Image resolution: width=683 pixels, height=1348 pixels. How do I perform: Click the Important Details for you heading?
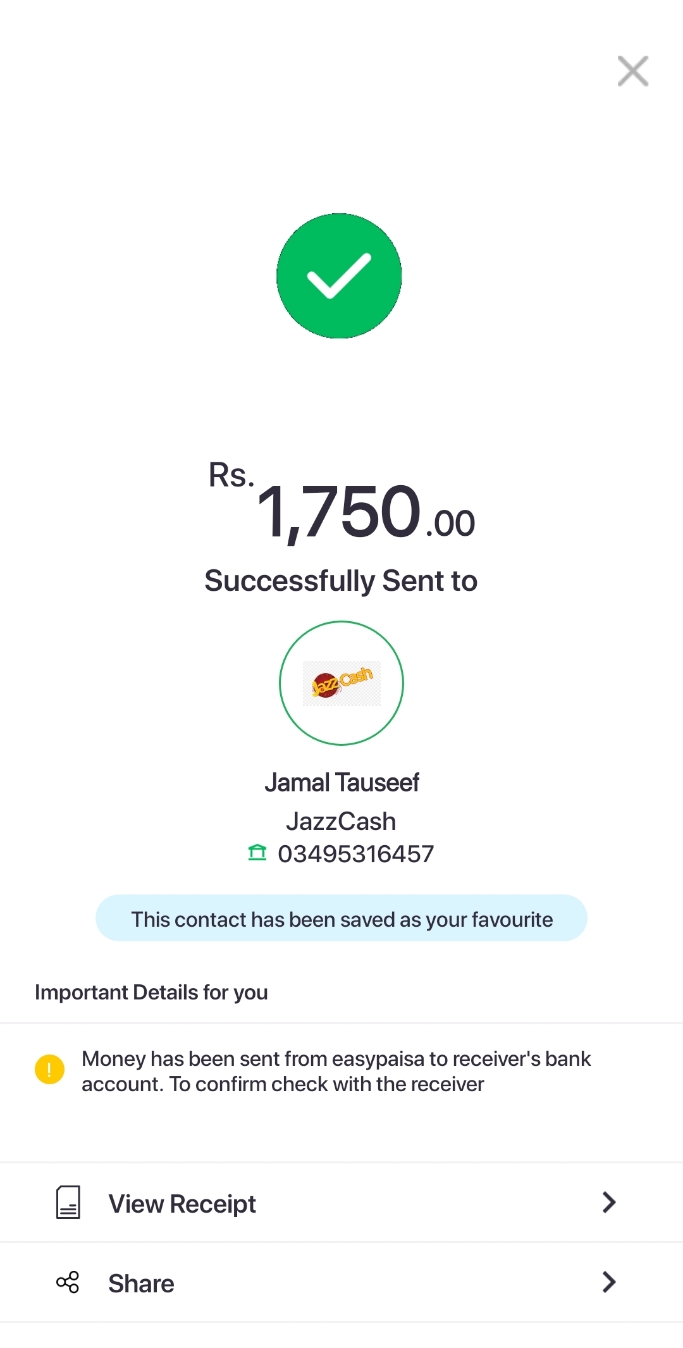click(x=151, y=992)
